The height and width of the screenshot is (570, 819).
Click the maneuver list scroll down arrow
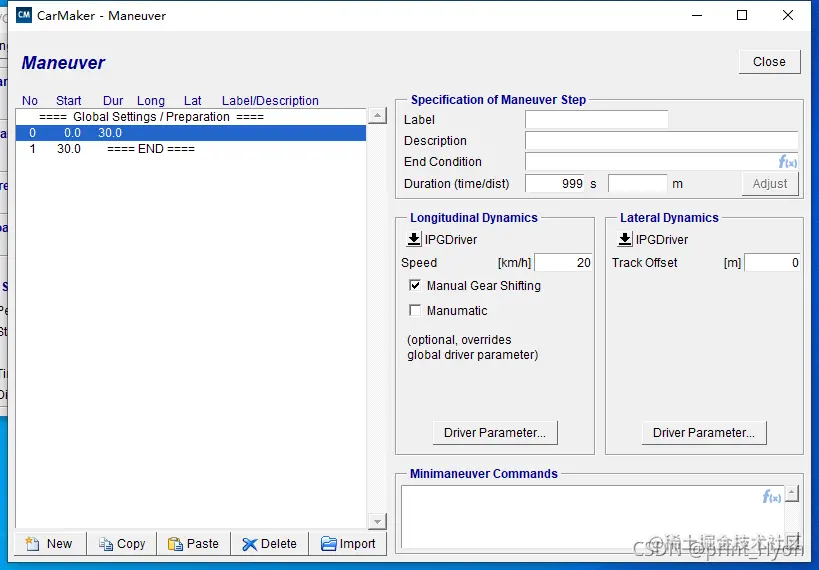tap(377, 521)
